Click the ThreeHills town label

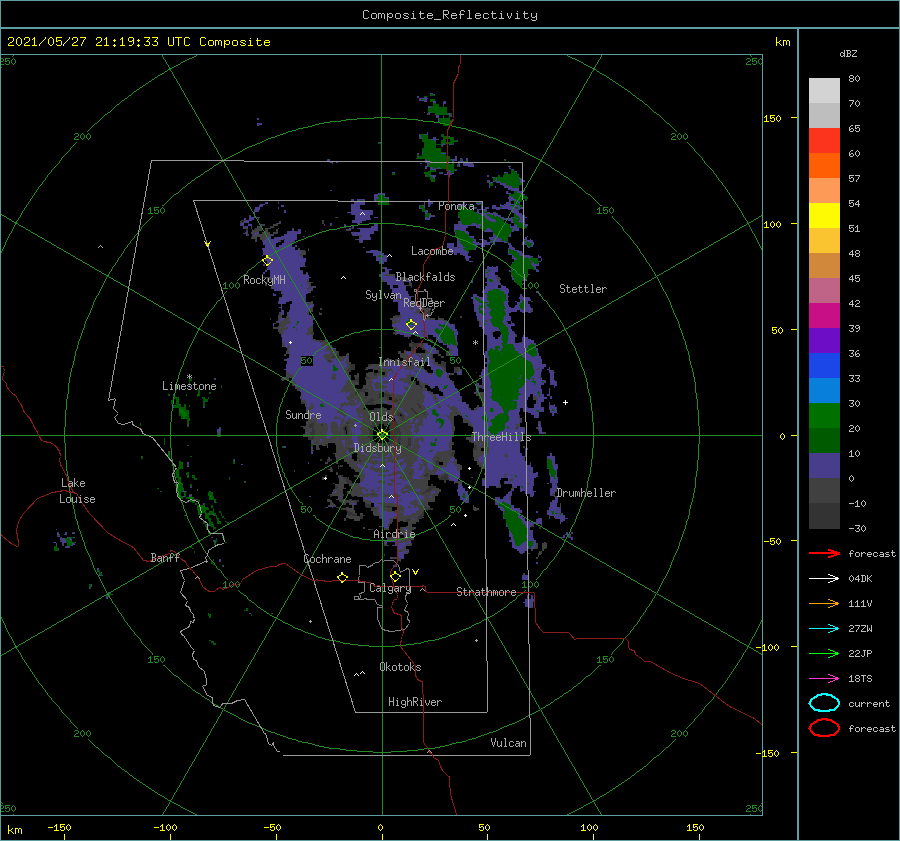point(501,437)
